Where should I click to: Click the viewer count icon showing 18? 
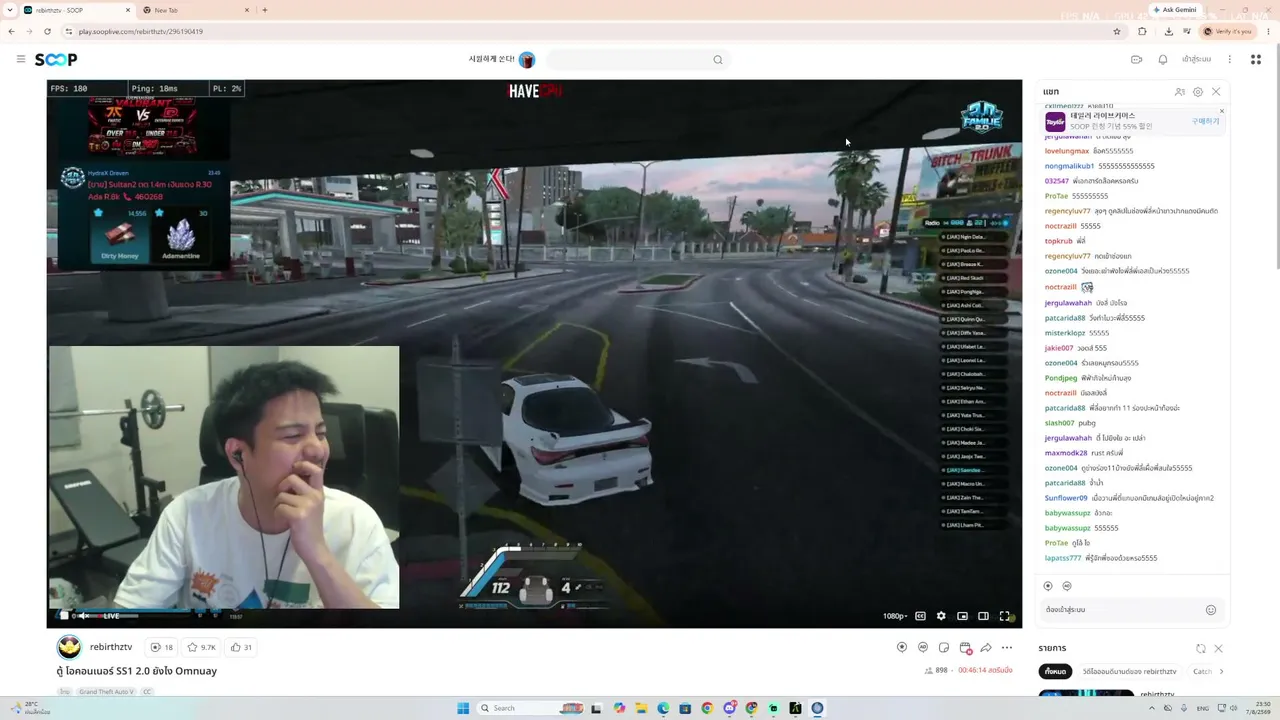[161, 647]
